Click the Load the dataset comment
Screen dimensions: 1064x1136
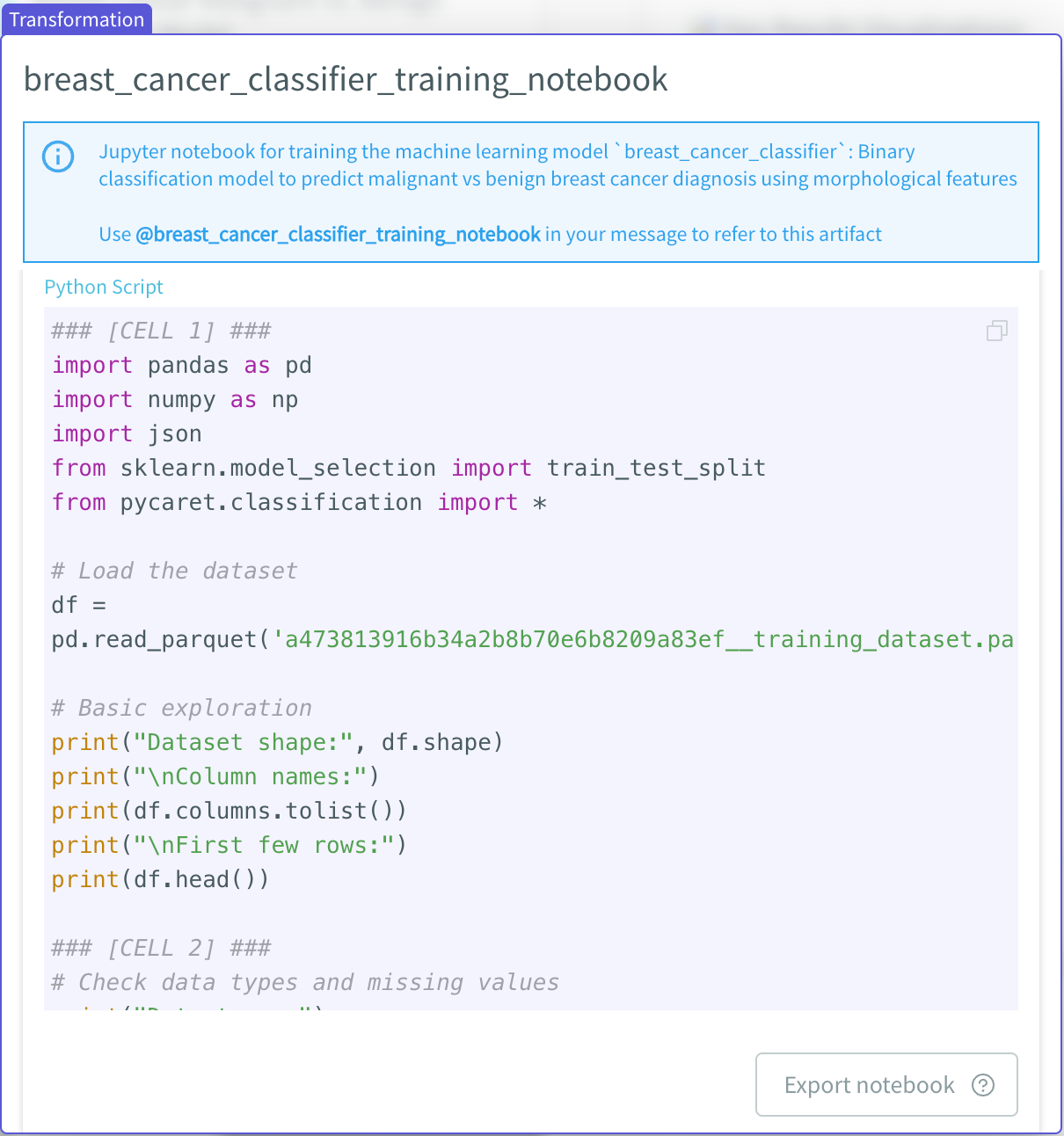pos(174,571)
